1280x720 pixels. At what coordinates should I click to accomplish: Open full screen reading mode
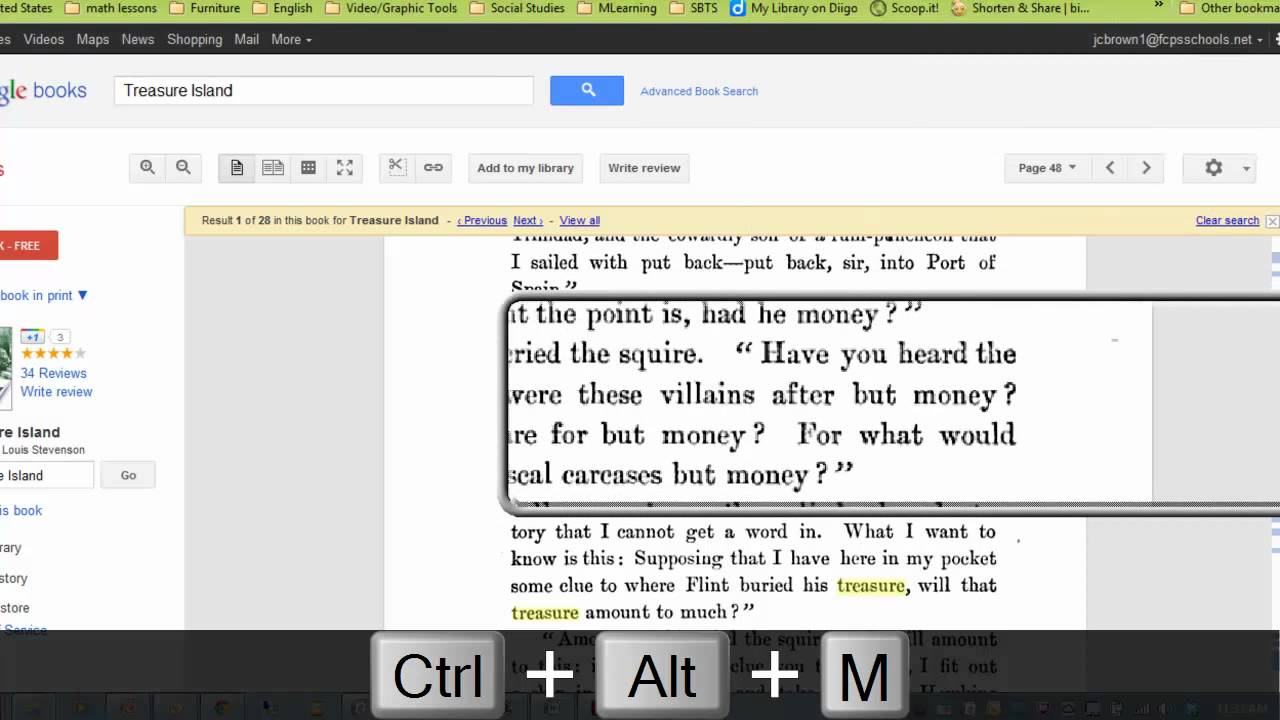point(345,168)
